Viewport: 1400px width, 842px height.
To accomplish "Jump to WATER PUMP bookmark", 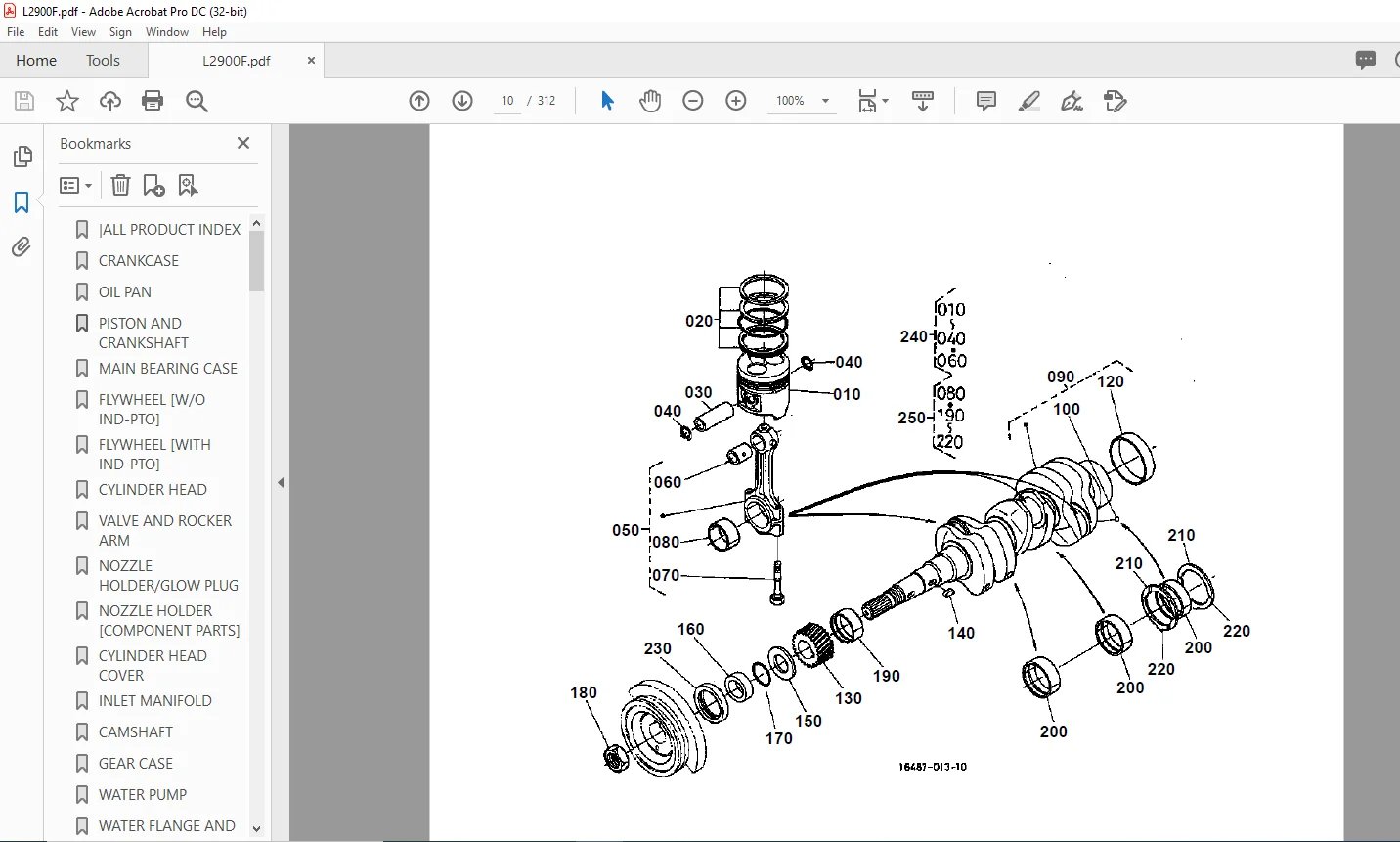I will [x=143, y=794].
